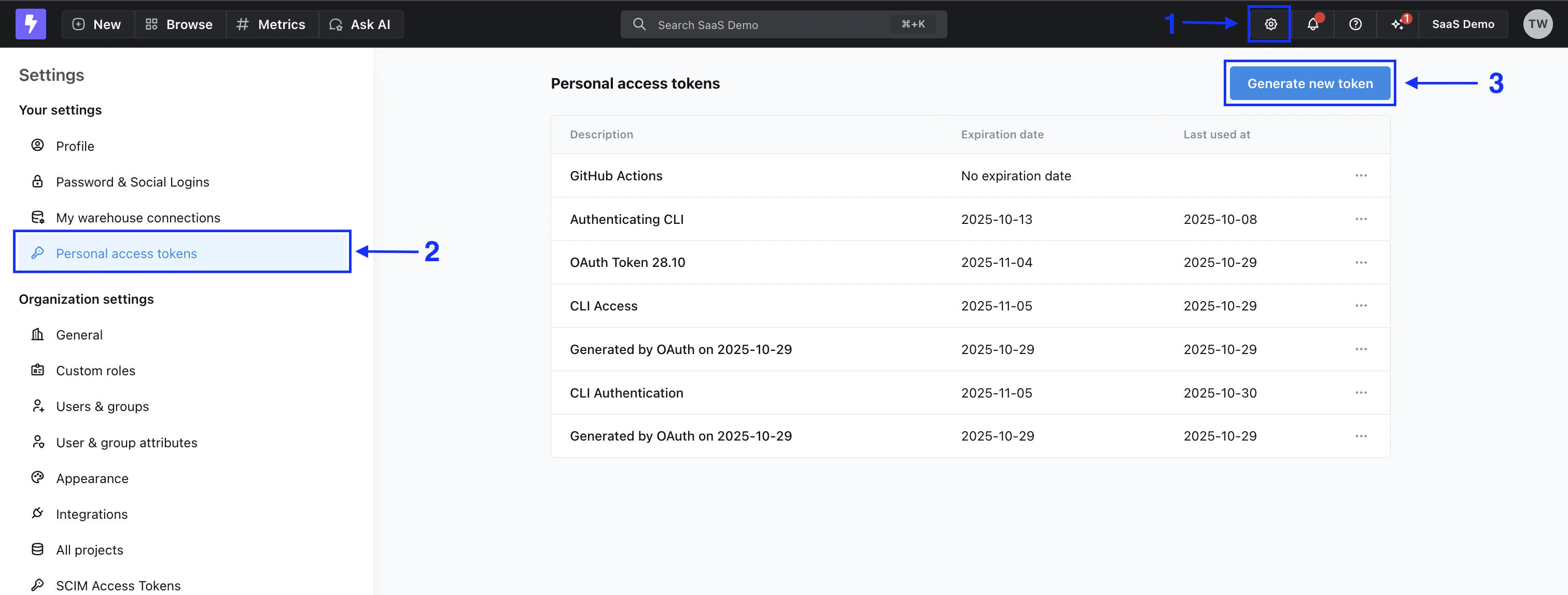1568x595 pixels.
Task: Select Users & groups settings
Action: point(102,406)
